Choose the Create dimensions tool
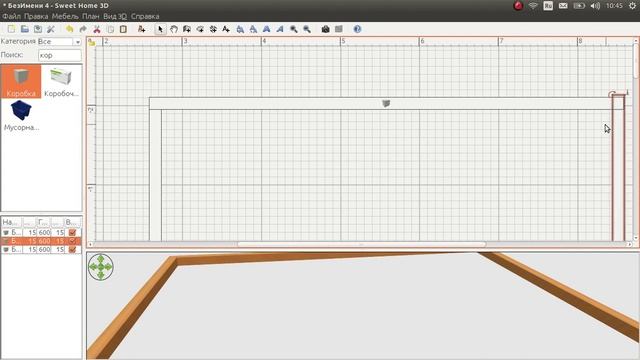The width and height of the screenshot is (640, 360). coord(213,29)
